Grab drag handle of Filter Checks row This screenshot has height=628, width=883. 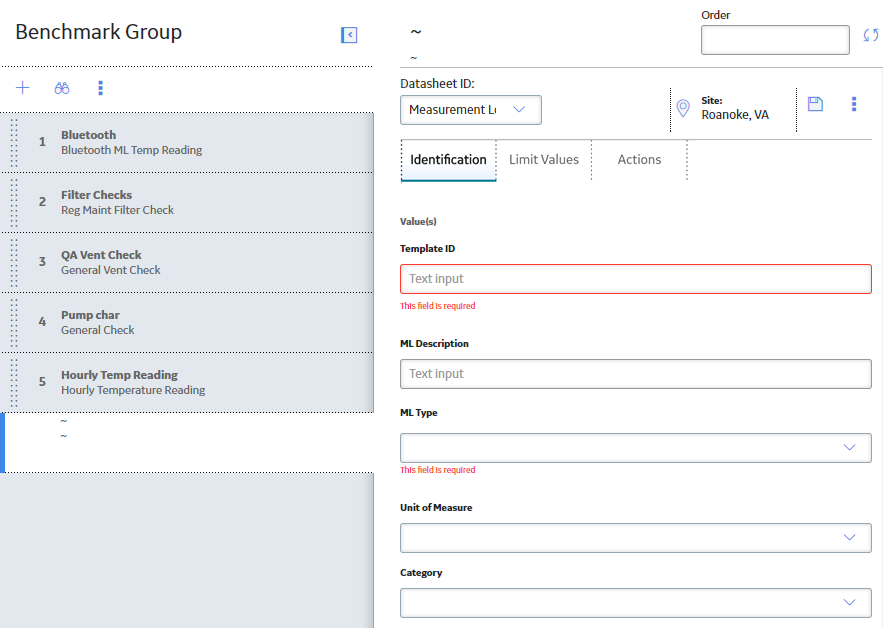click(x=14, y=203)
